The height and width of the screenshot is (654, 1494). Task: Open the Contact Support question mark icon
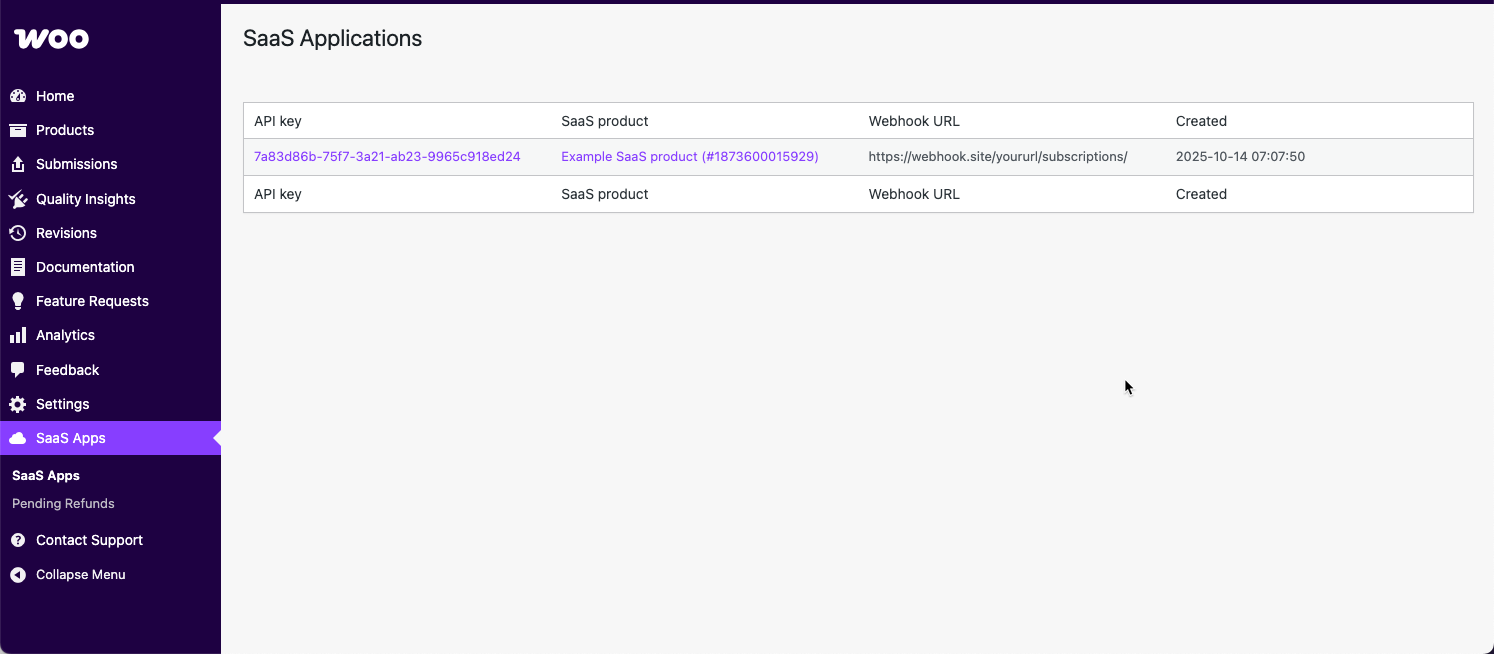[19, 540]
